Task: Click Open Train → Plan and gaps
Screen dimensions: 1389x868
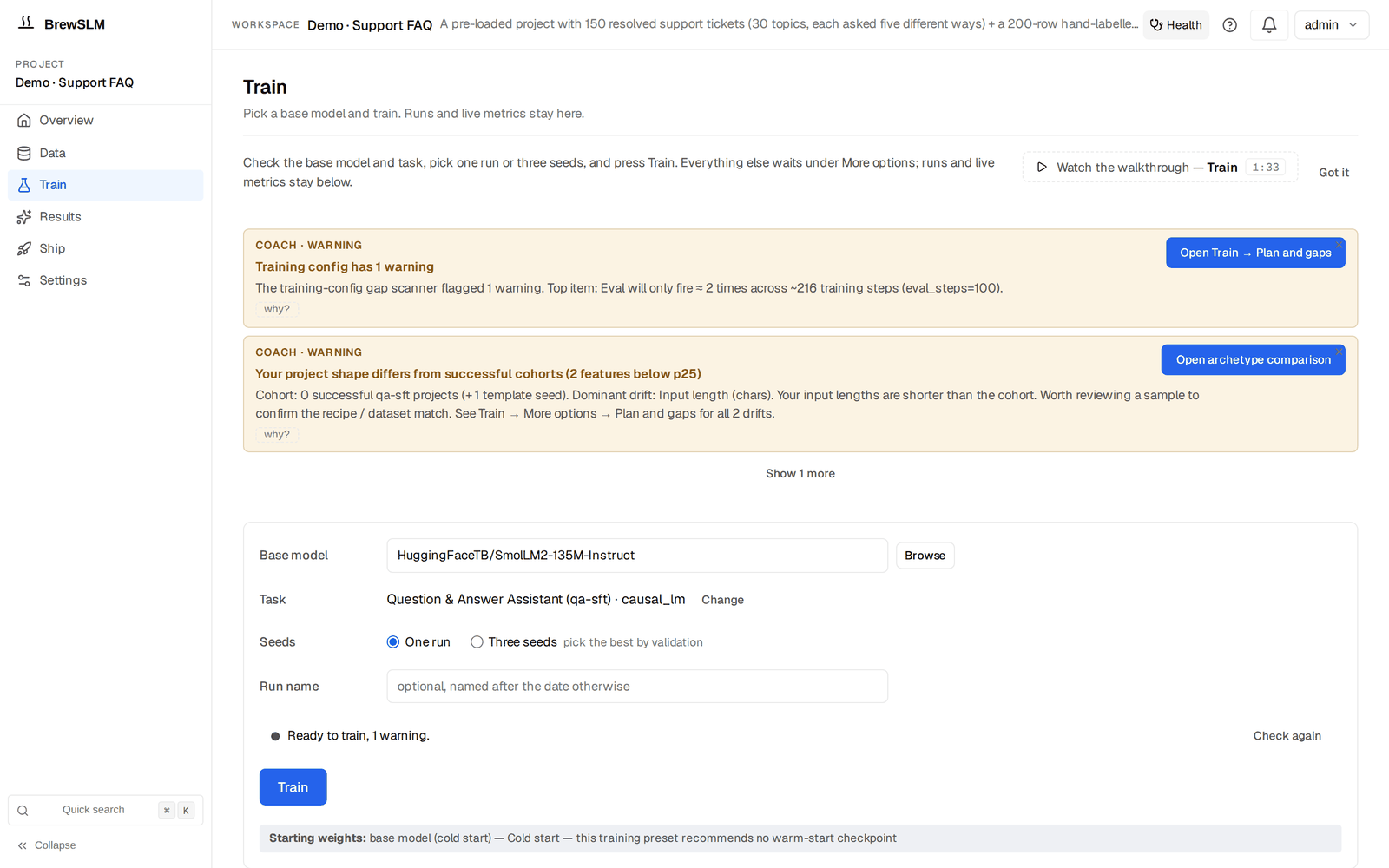Action: (x=1255, y=253)
